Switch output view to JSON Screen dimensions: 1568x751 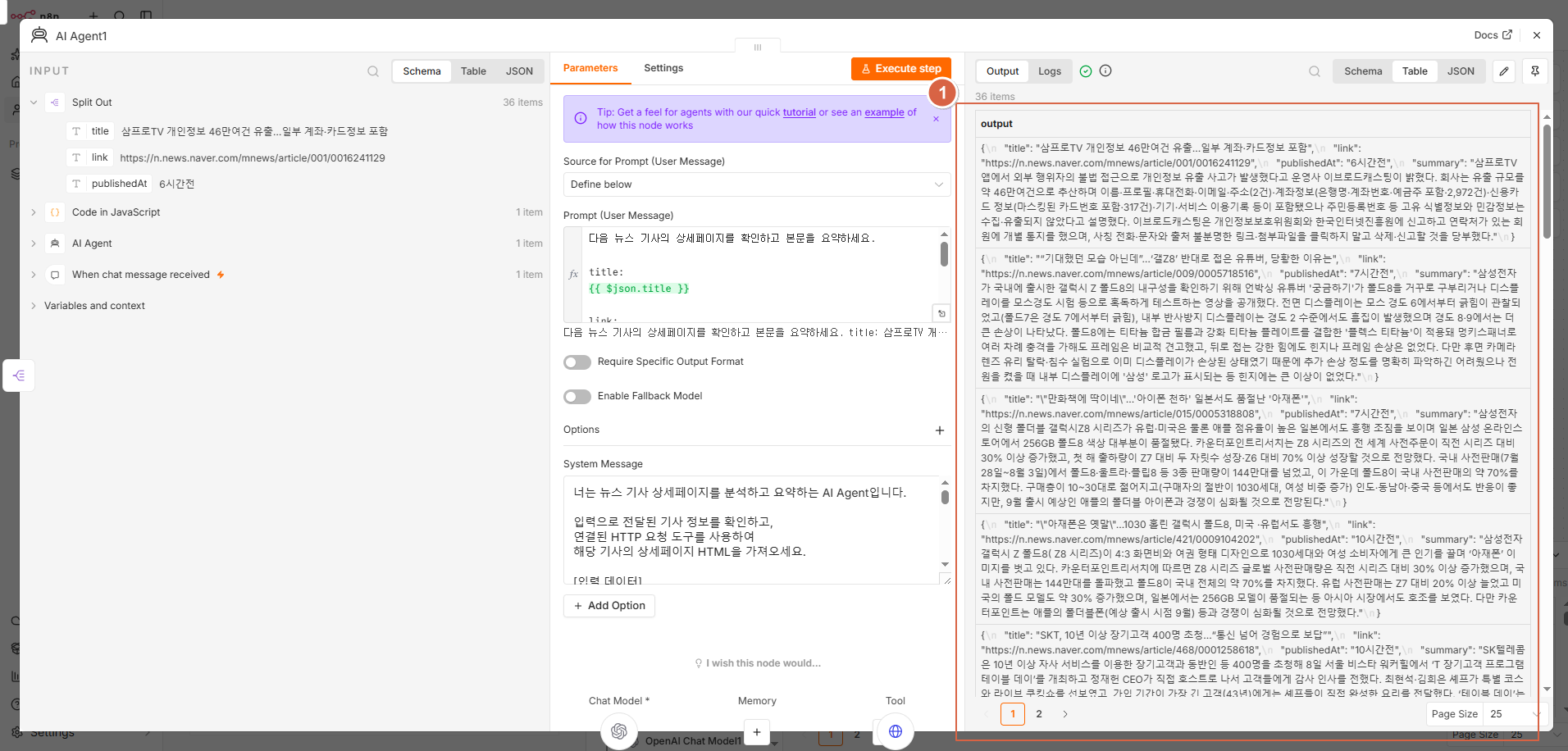pos(1461,71)
